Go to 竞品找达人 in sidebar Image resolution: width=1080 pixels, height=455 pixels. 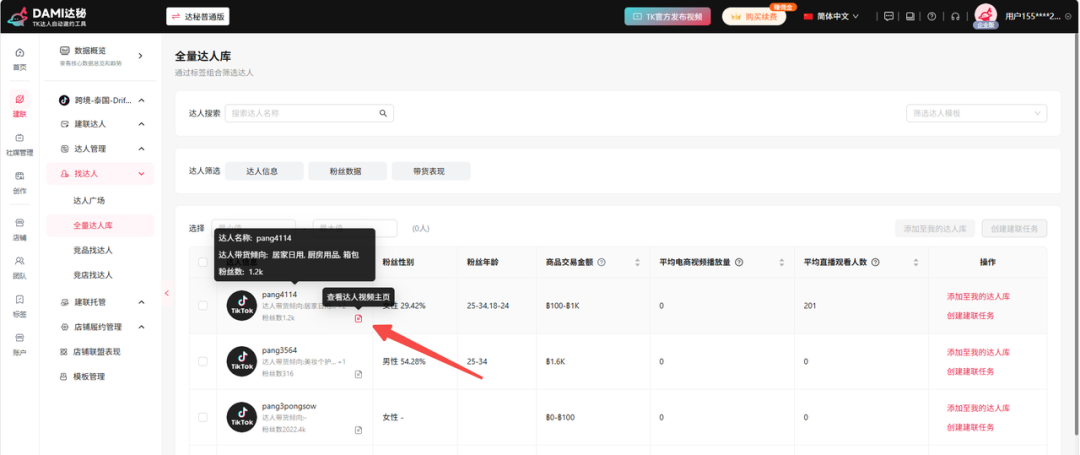[x=93, y=250]
